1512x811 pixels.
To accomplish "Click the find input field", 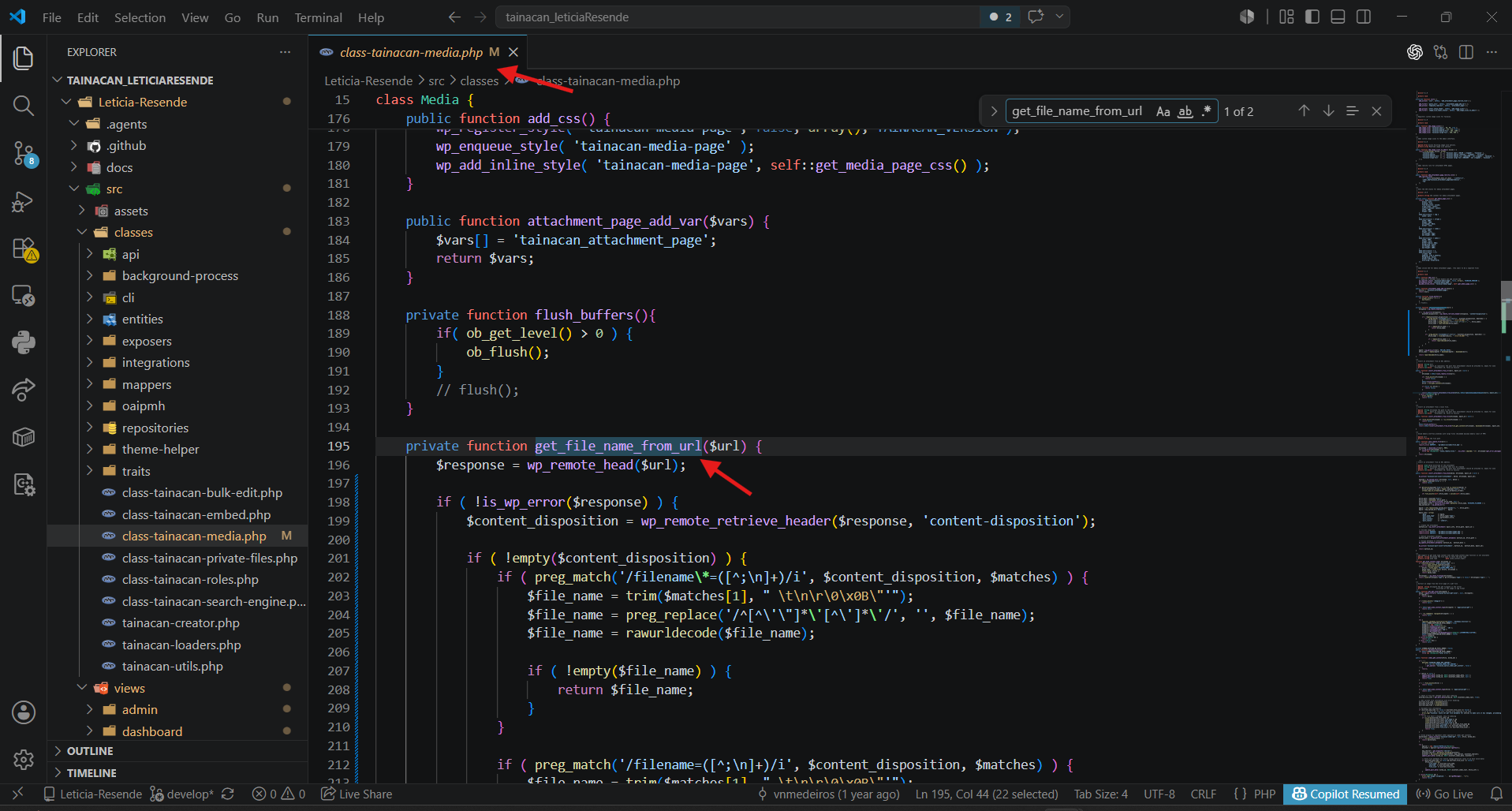I will 1078,111.
